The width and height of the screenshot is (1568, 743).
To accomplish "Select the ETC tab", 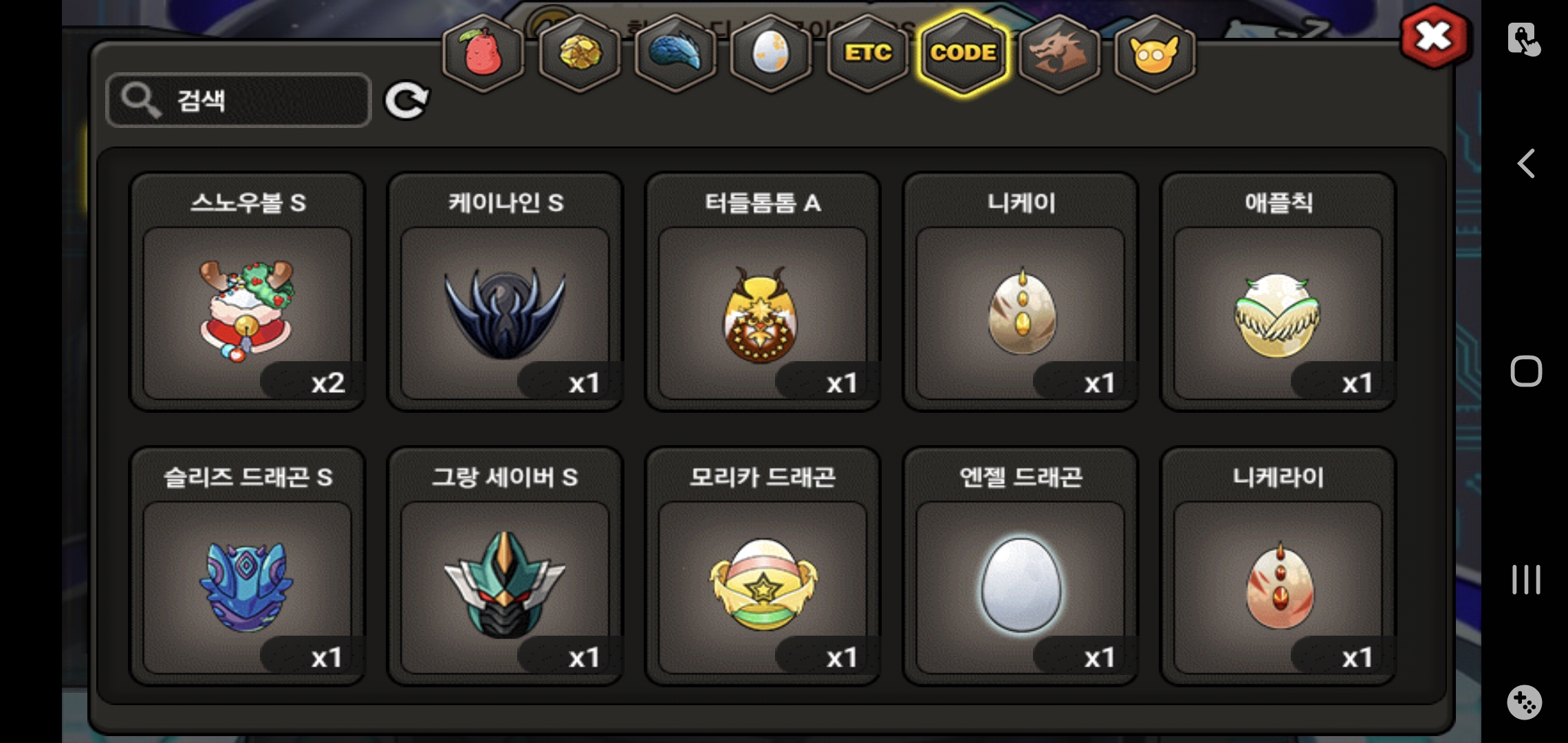I will point(867,53).
